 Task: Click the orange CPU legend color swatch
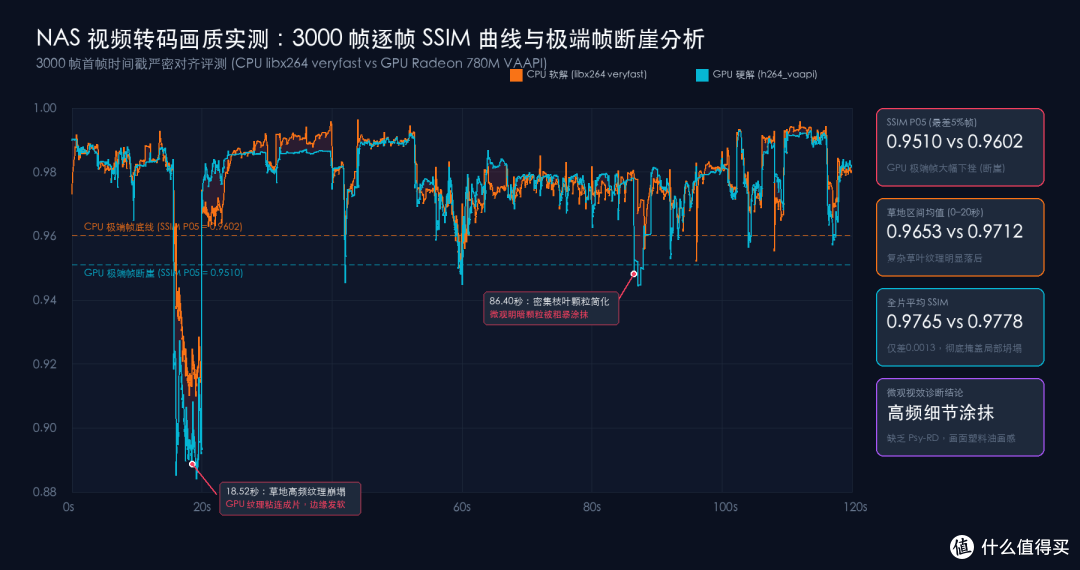click(517, 75)
